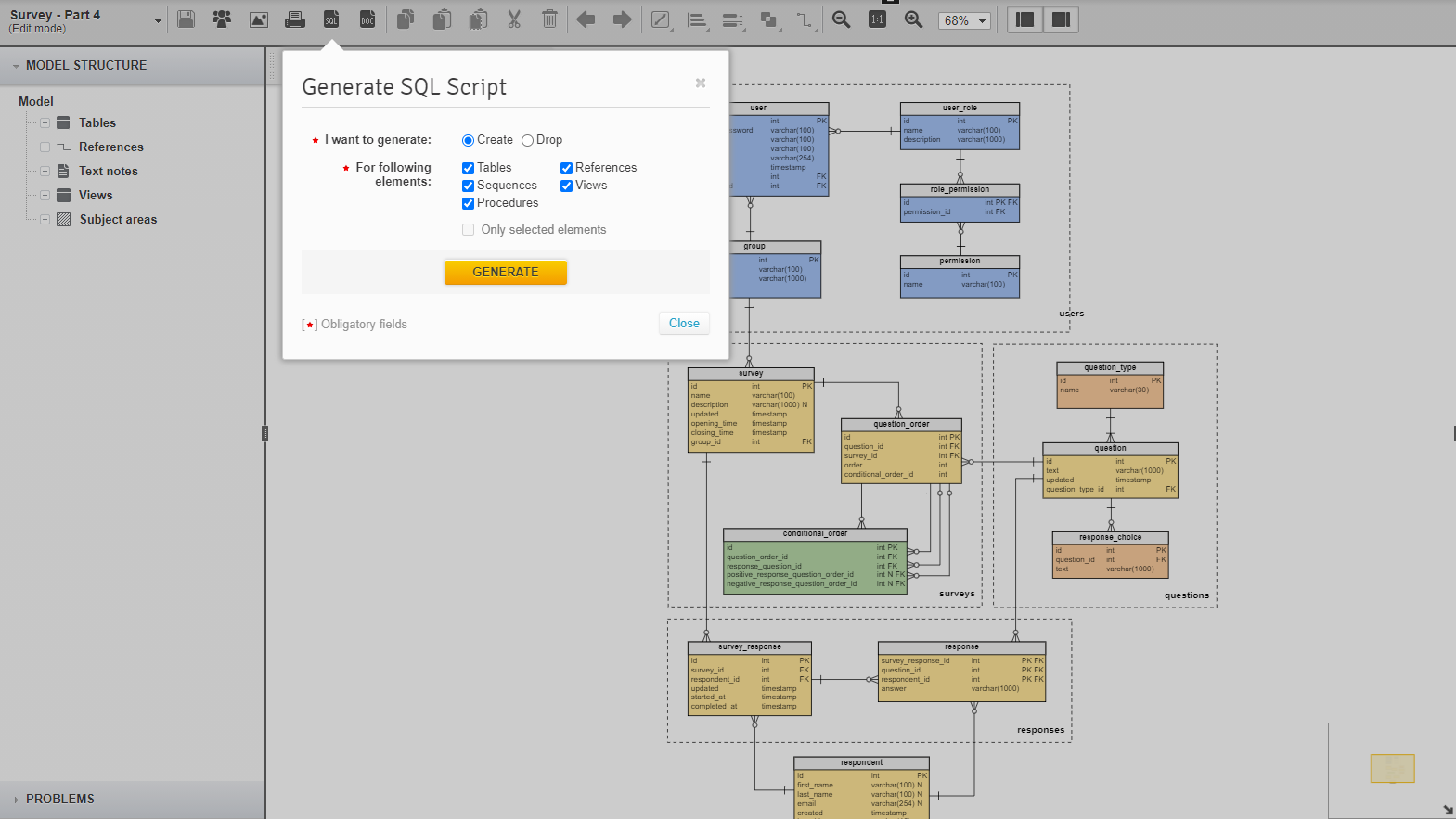This screenshot has height=819, width=1456.
Task: Select the Views item in model tree
Action: pos(96,195)
